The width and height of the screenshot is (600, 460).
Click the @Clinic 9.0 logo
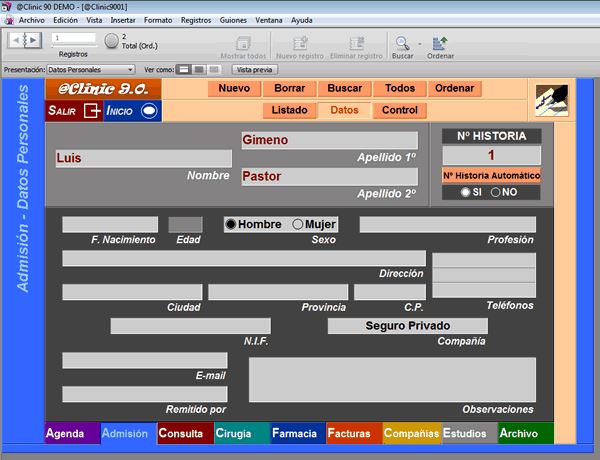coord(103,89)
